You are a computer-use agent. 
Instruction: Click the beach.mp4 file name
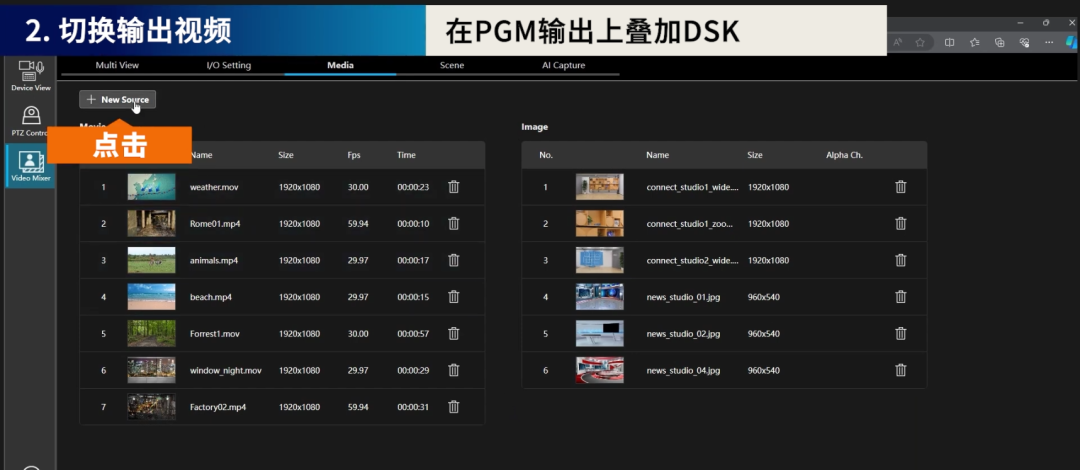[x=211, y=297]
